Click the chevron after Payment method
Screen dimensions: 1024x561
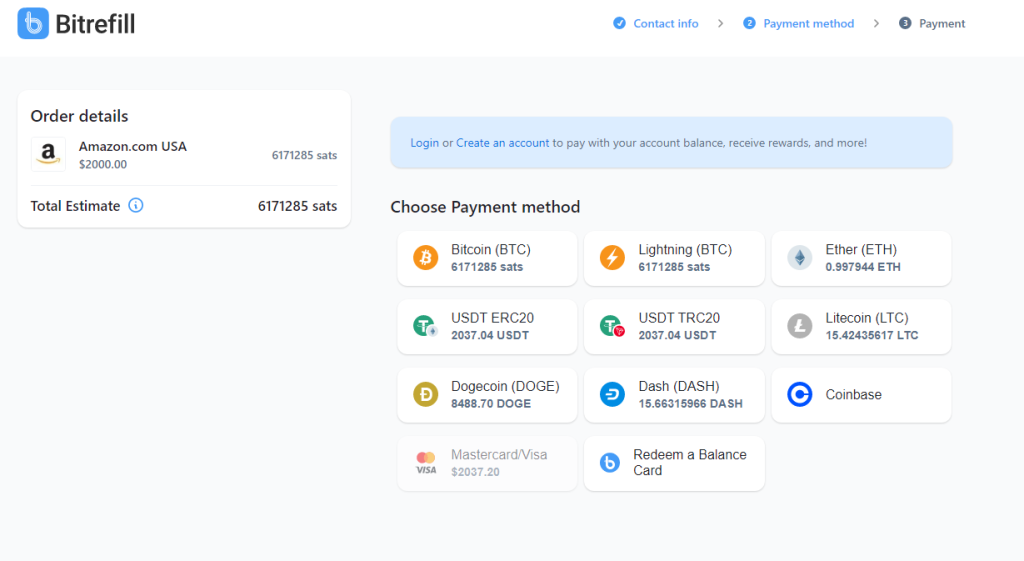(x=876, y=24)
